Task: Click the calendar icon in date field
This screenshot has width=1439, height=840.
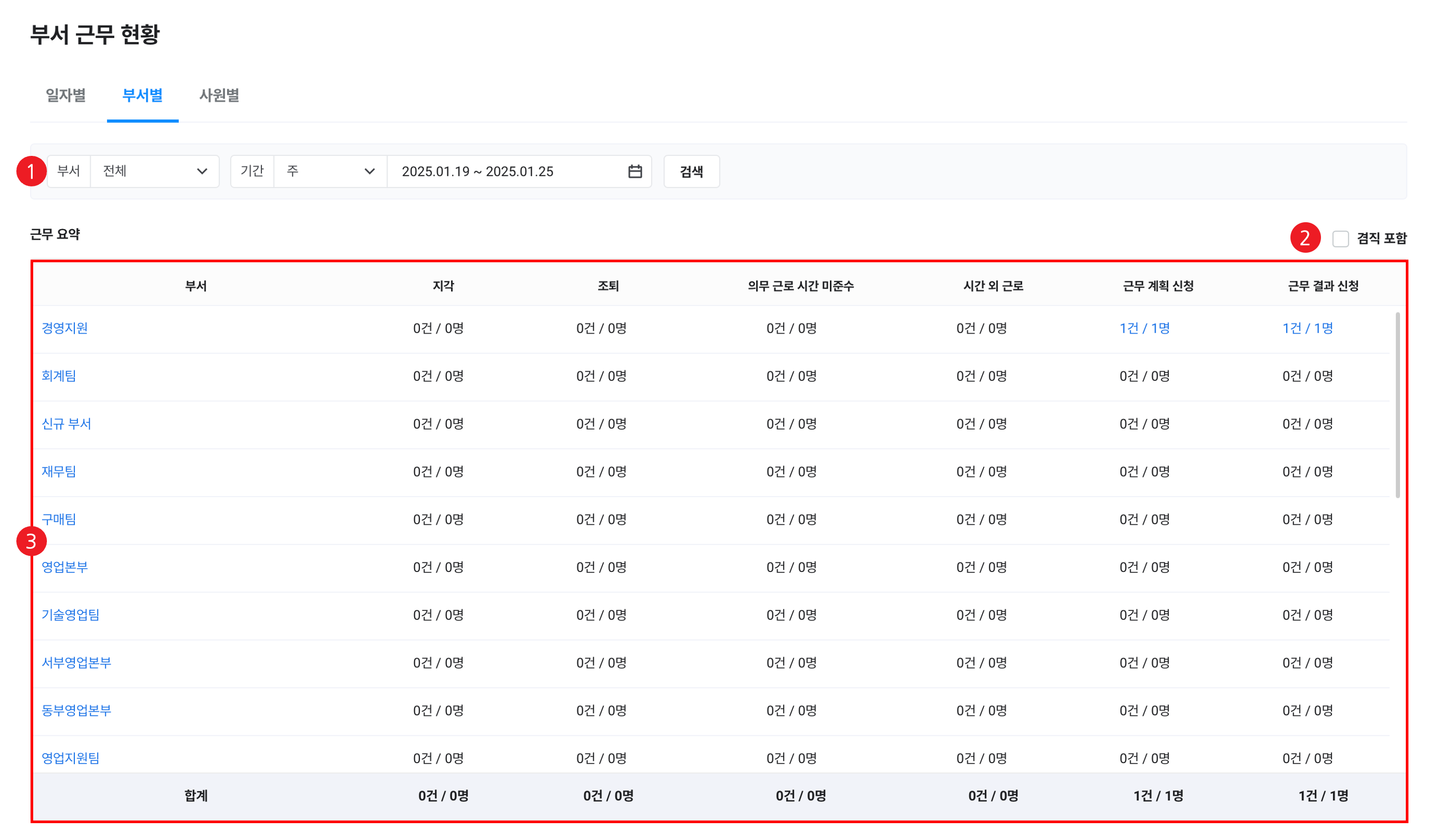Action: (x=635, y=171)
